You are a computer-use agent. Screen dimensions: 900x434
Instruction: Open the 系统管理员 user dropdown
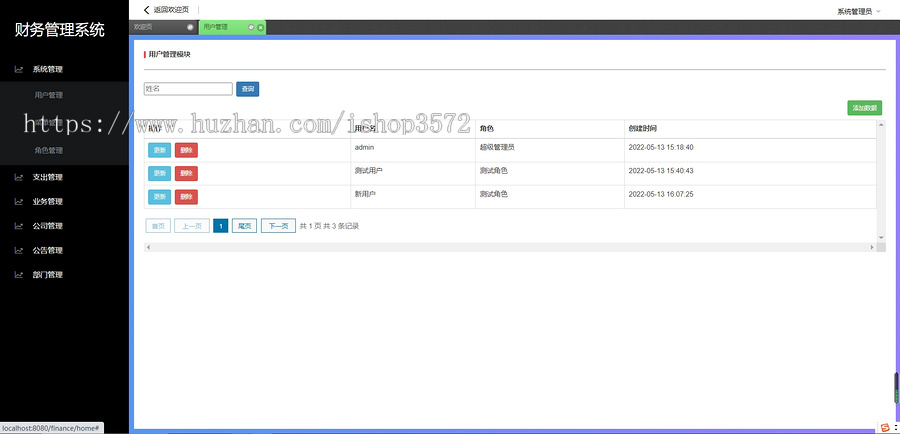858,11
